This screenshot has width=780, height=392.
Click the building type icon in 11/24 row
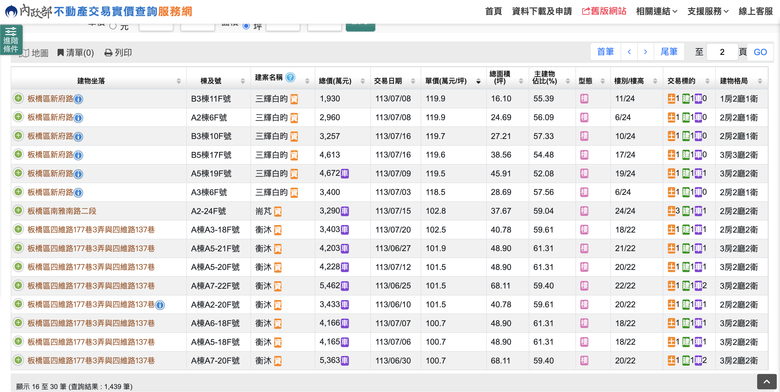[x=585, y=99]
